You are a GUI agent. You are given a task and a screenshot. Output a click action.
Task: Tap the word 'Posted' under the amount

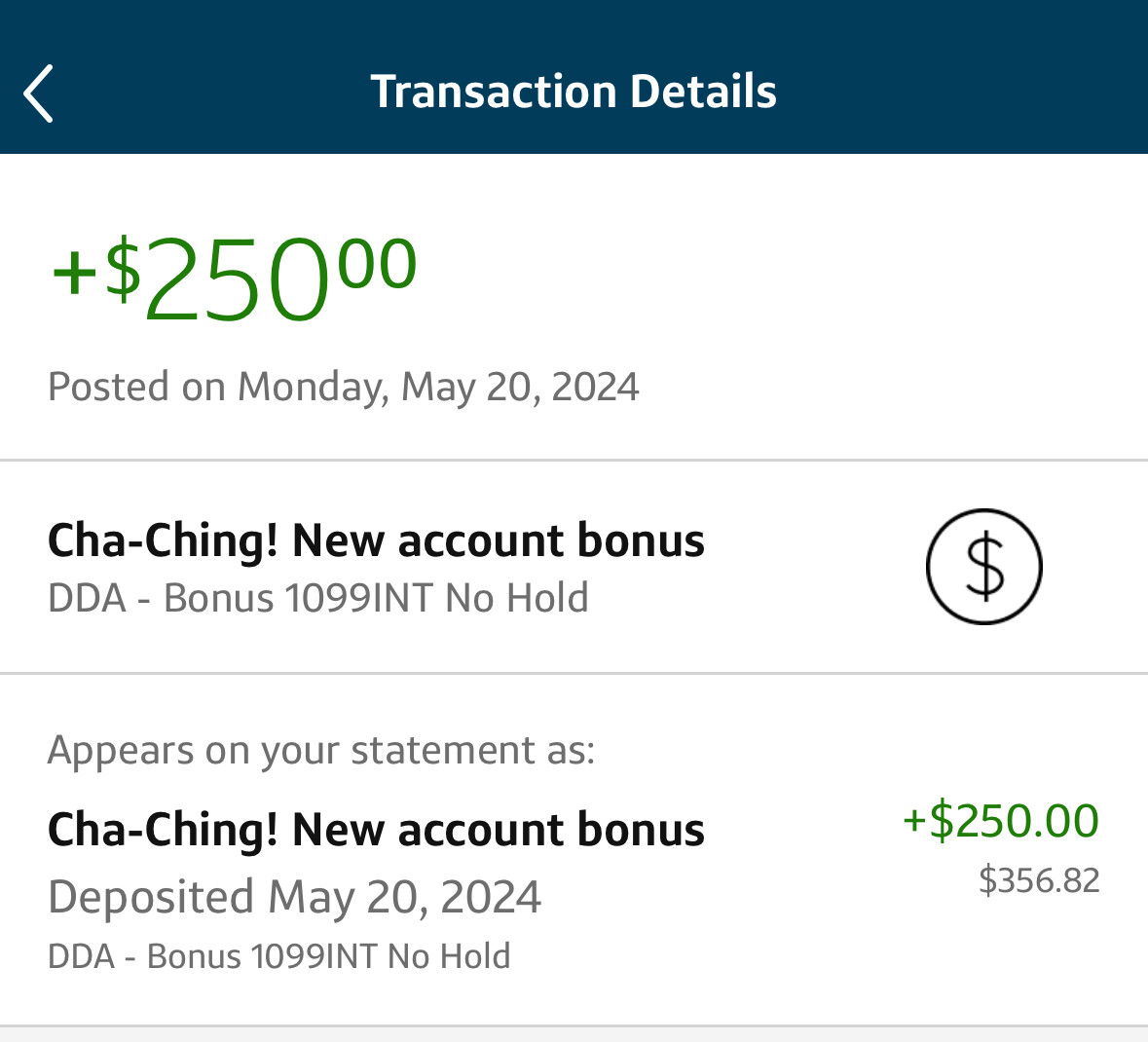[108, 387]
